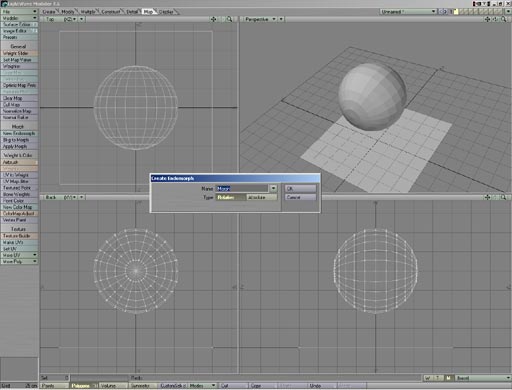
Task: Click the Set UV button
Action: (19, 249)
